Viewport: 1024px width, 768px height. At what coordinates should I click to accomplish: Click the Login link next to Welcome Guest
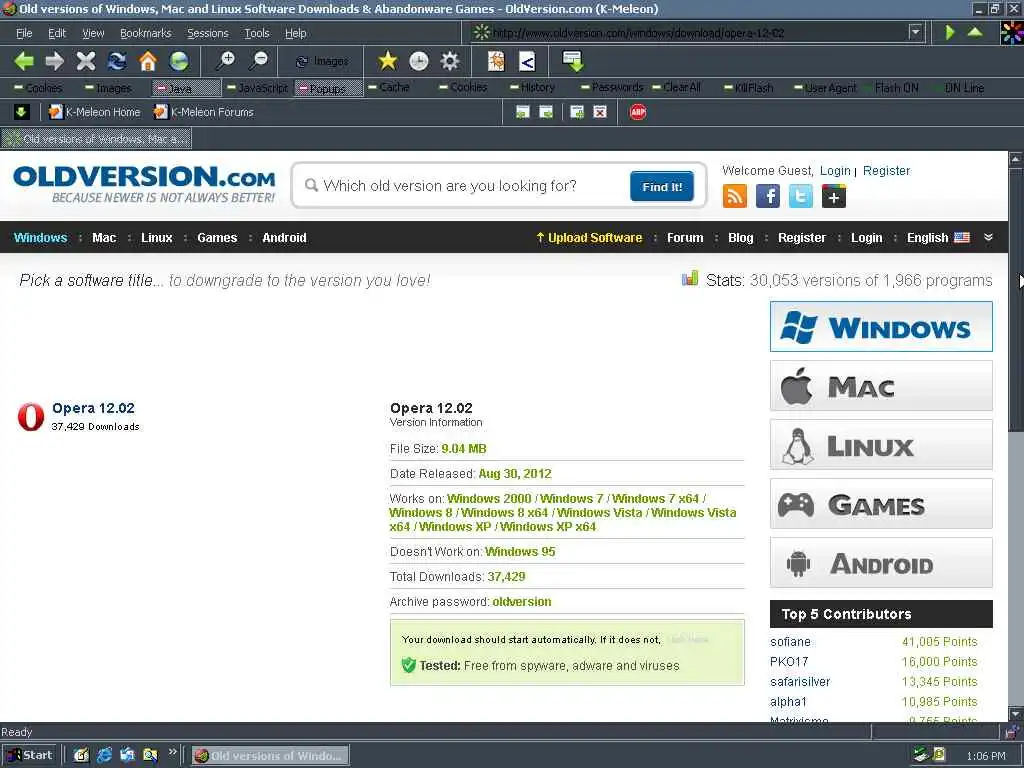[835, 170]
